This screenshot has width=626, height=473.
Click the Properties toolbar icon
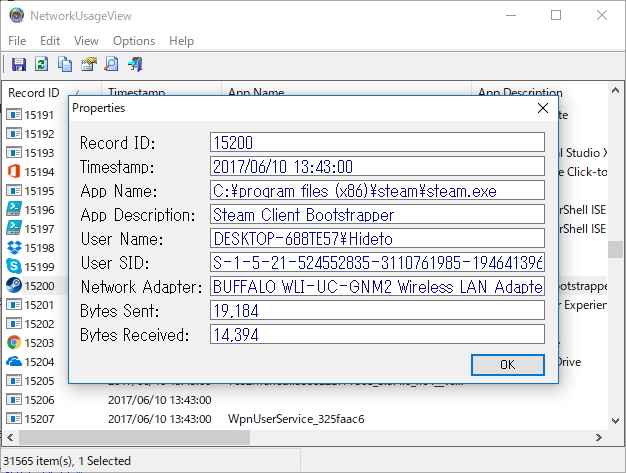(x=89, y=64)
